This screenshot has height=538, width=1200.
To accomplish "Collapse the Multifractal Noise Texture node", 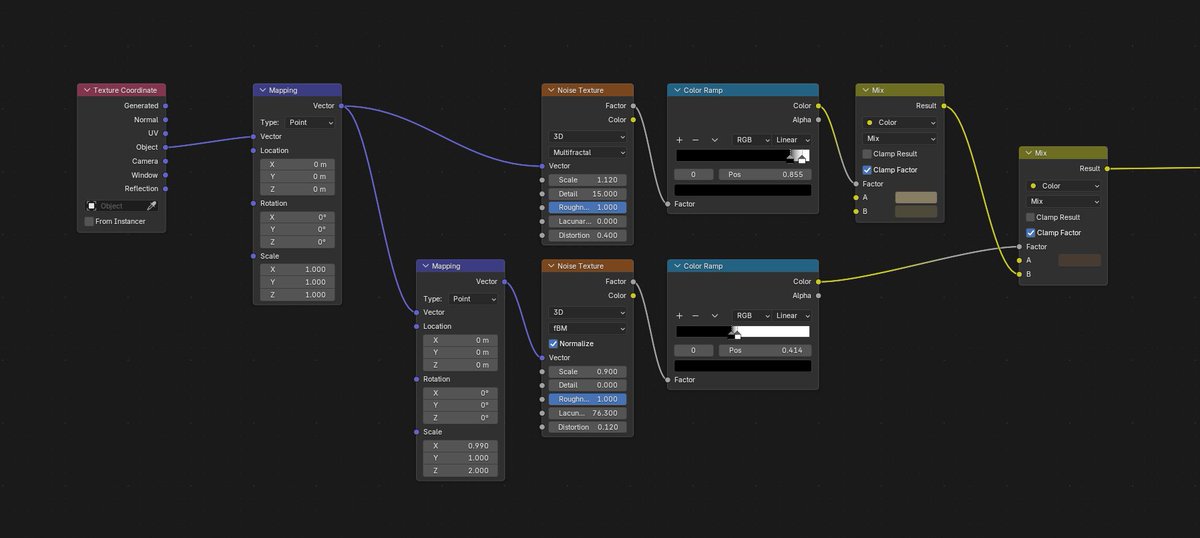I will pyautogui.click(x=551, y=90).
